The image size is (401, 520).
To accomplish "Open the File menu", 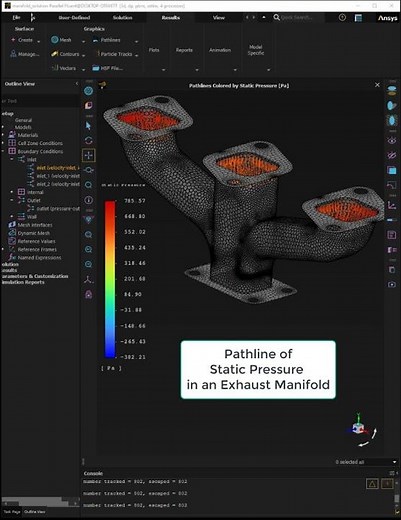I will (x=16, y=18).
